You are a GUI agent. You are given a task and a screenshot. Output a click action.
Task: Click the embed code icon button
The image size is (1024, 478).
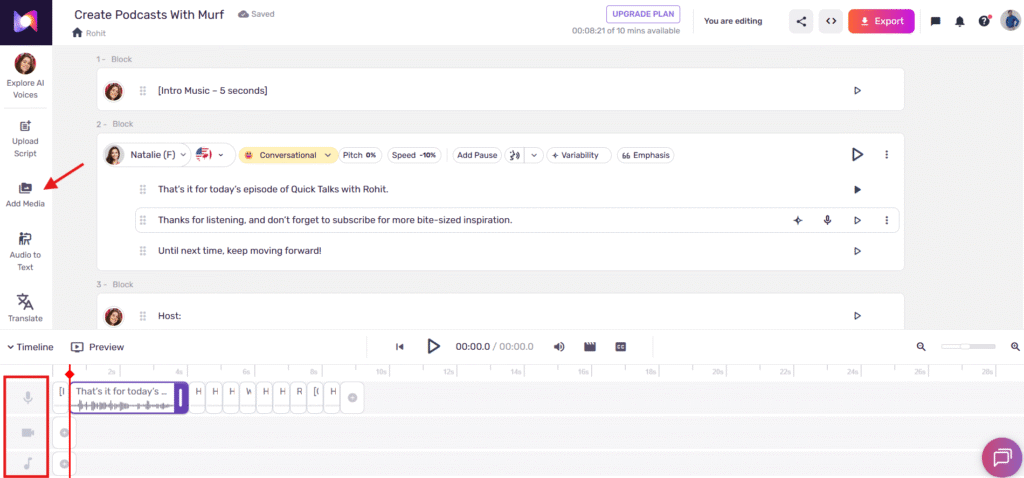click(x=831, y=21)
